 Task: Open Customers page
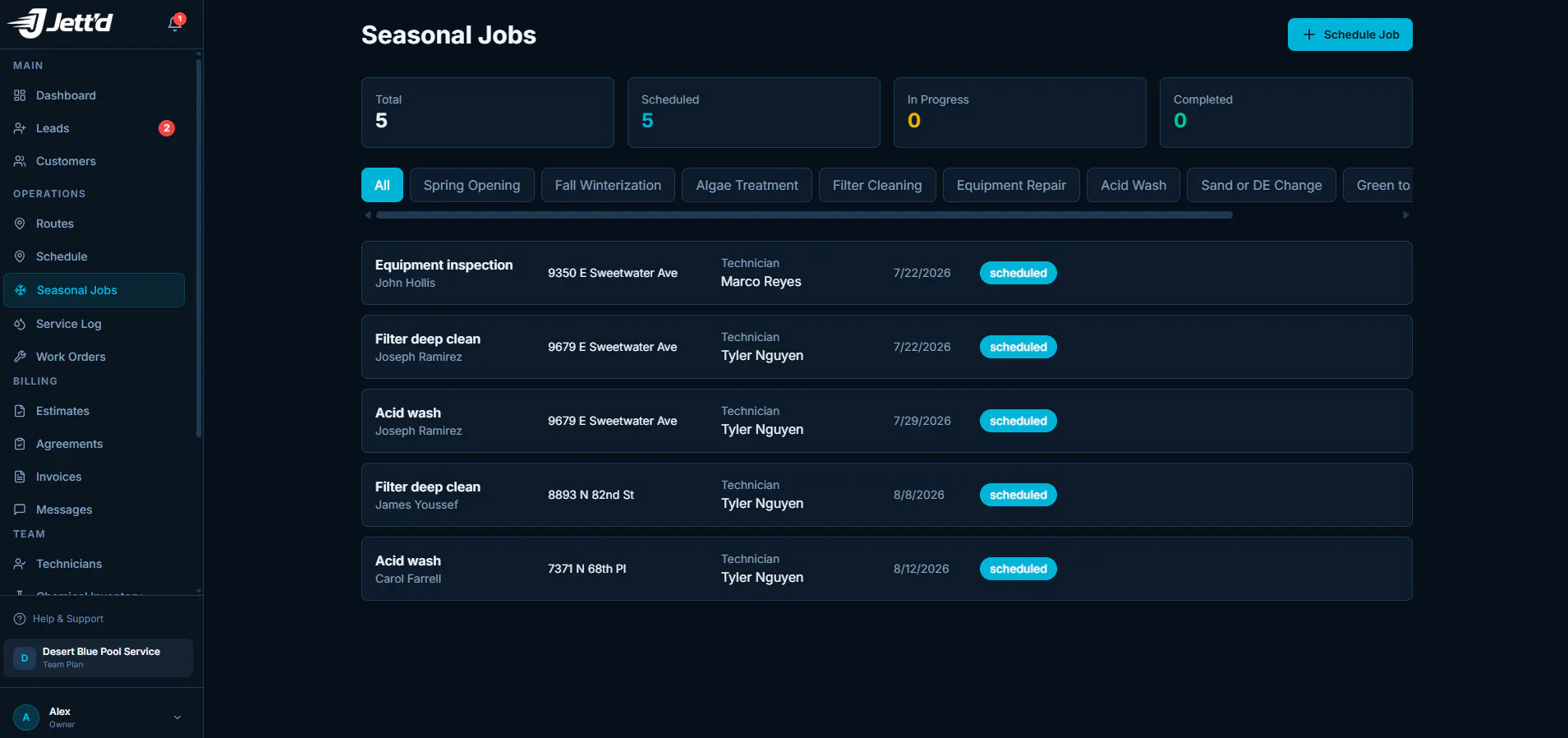click(x=94, y=161)
